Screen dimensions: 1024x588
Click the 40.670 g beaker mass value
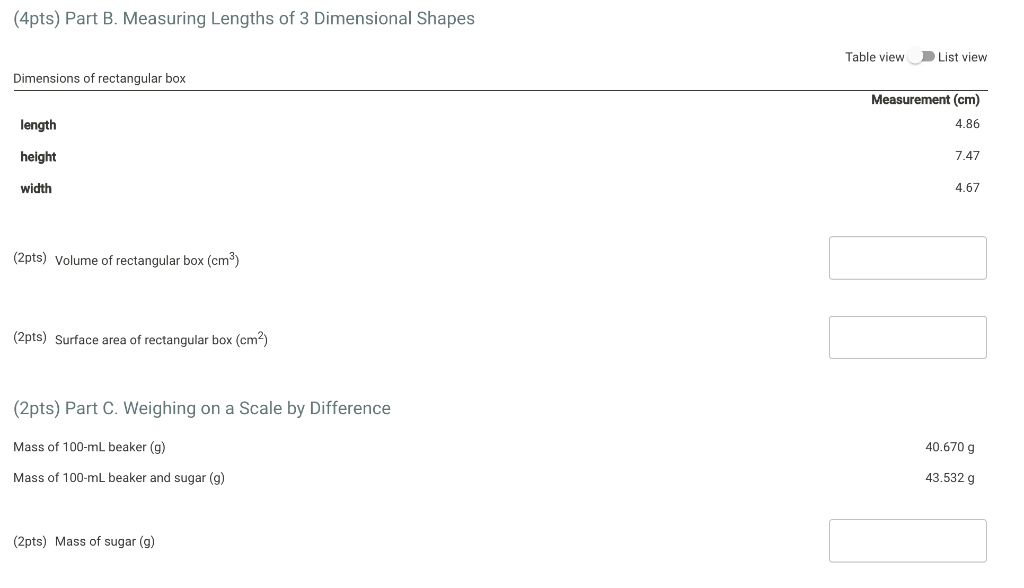[x=950, y=446]
